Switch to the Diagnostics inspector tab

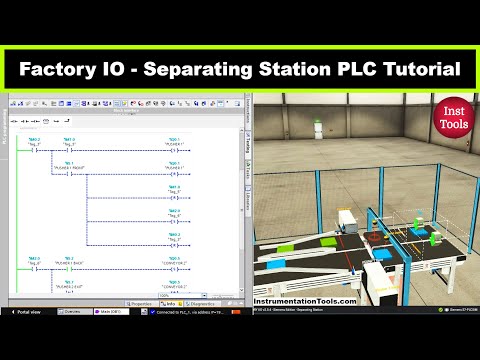(202, 304)
